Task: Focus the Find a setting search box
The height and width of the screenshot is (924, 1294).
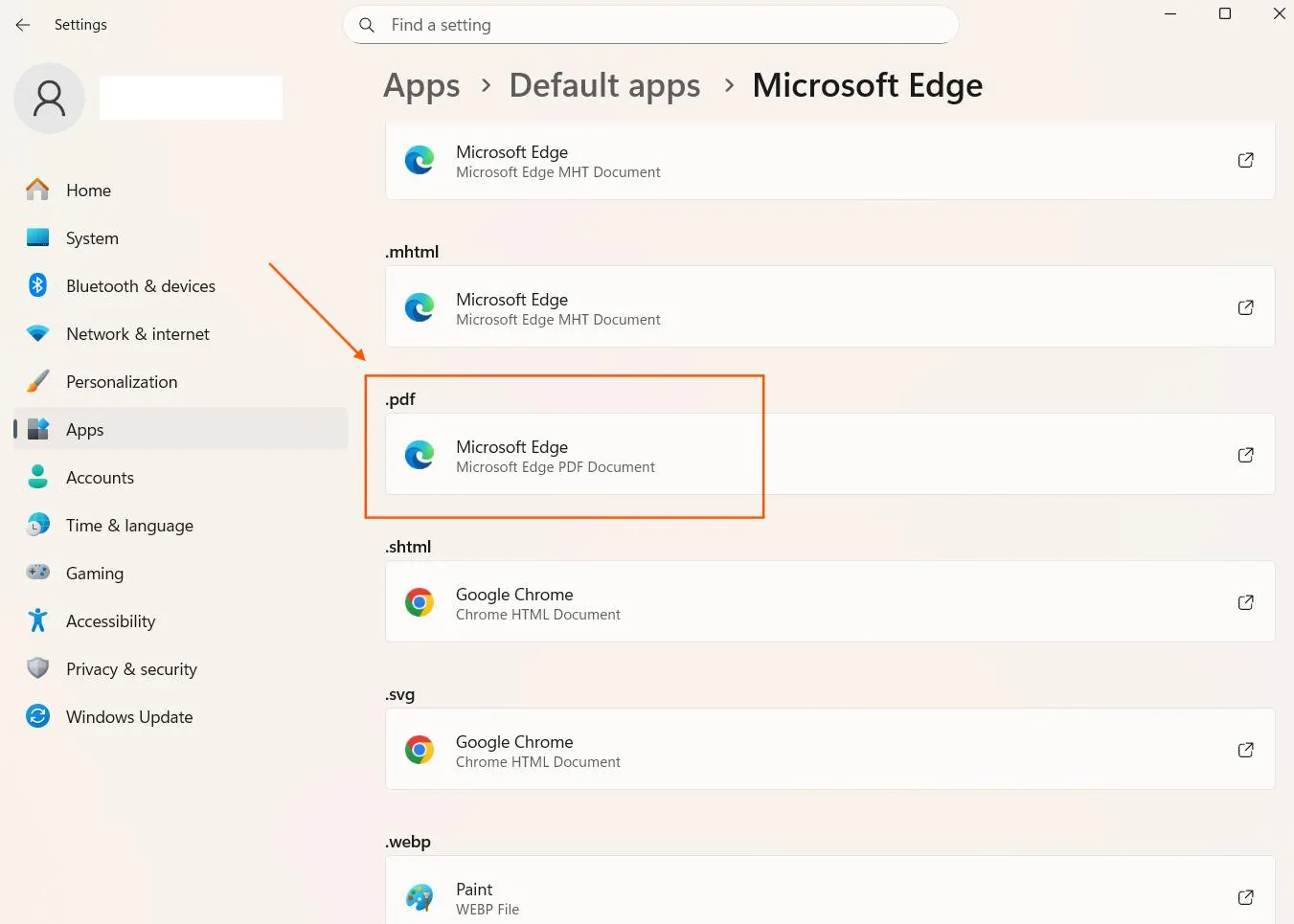Action: (661, 25)
